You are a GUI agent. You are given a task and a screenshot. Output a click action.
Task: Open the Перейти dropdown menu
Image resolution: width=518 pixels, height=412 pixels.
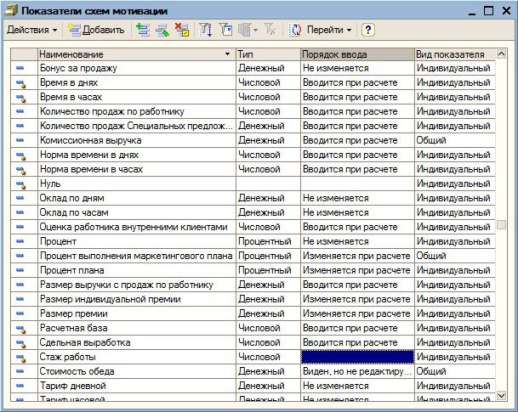(x=329, y=30)
